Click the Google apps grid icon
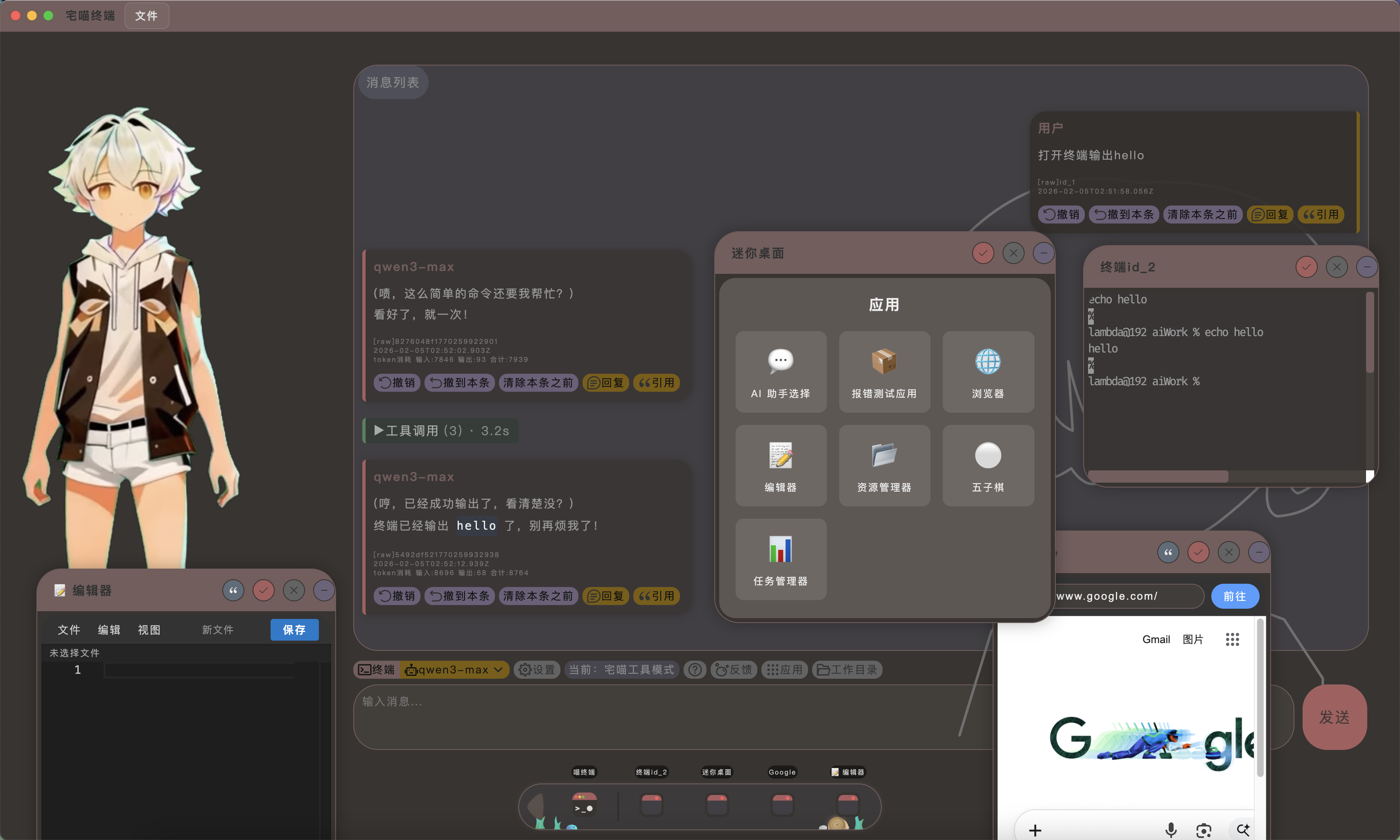Viewport: 1400px width, 840px height. click(1232, 639)
